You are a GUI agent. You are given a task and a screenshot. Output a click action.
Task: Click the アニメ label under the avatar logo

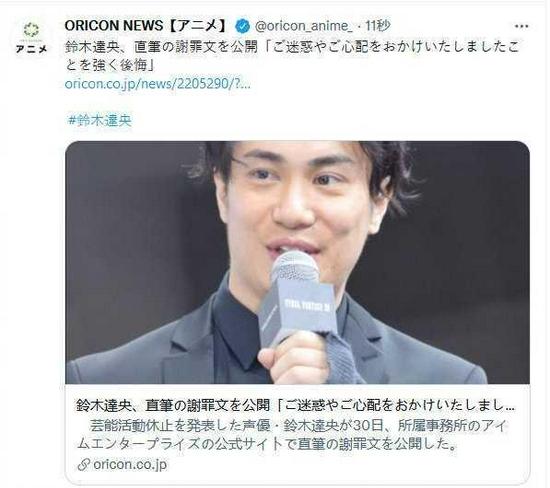tap(32, 48)
